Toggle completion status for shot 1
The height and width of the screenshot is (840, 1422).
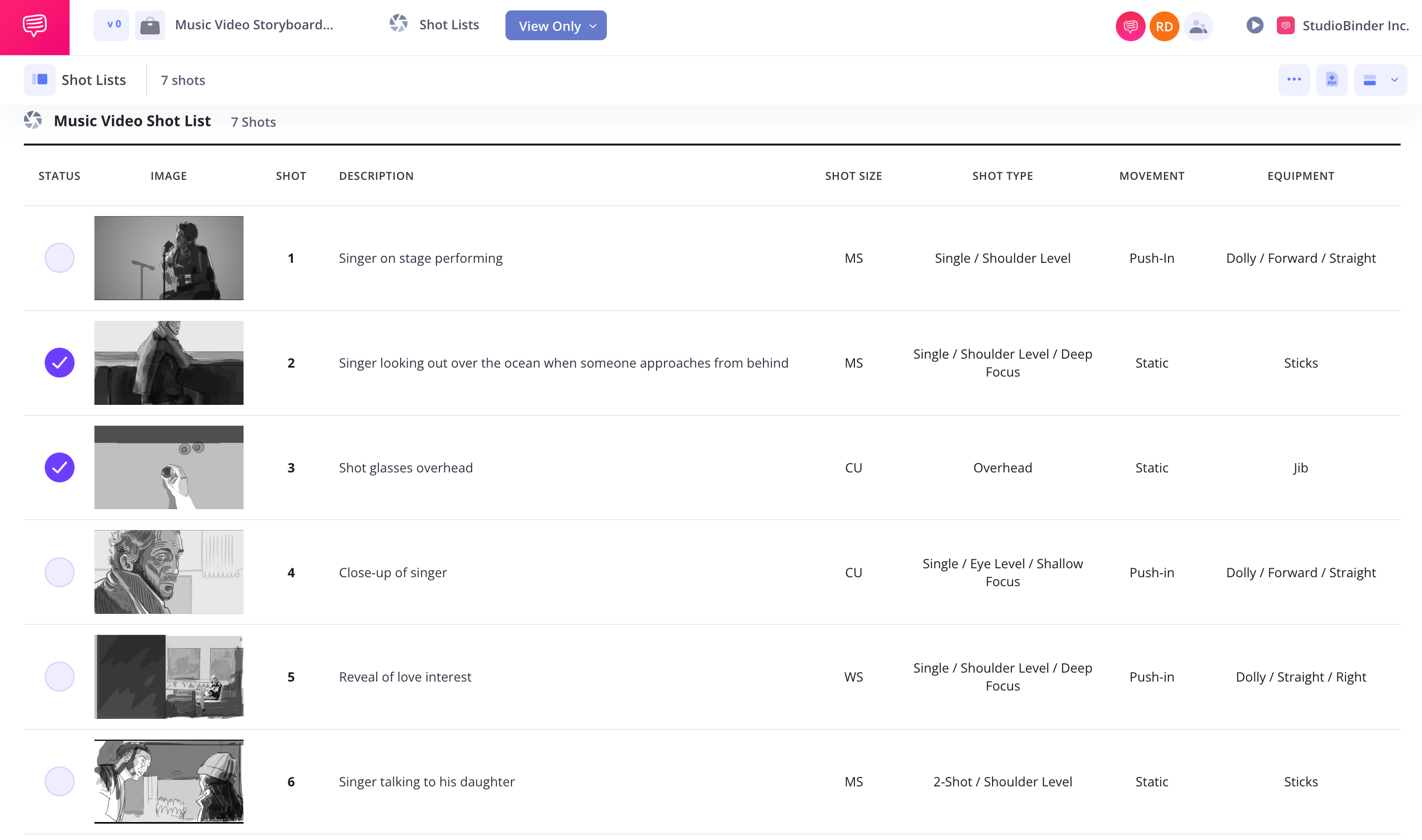(x=59, y=258)
